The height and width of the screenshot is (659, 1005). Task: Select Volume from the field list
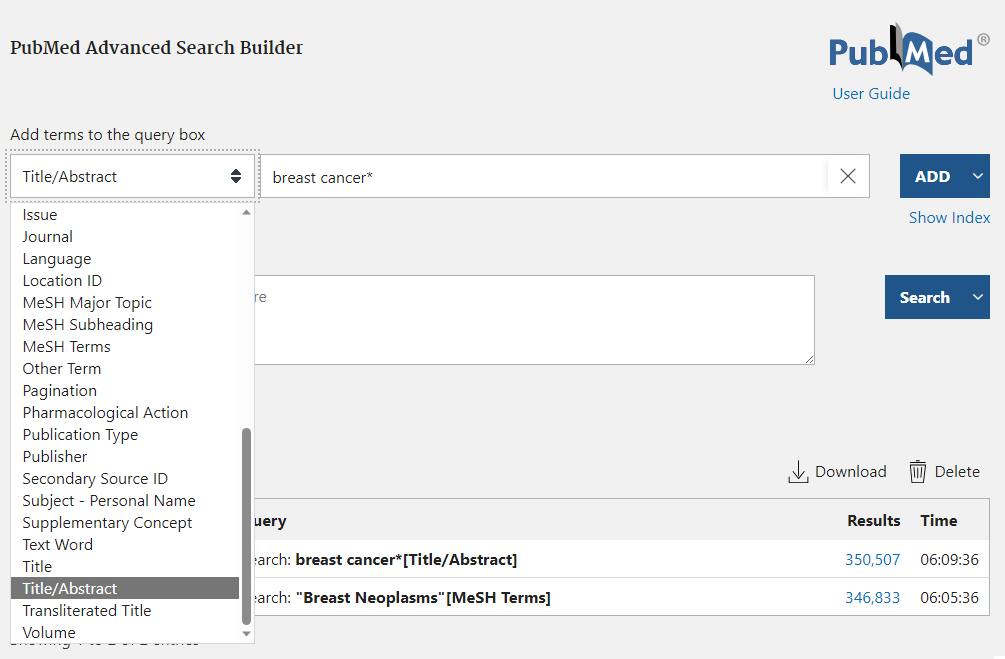point(125,633)
